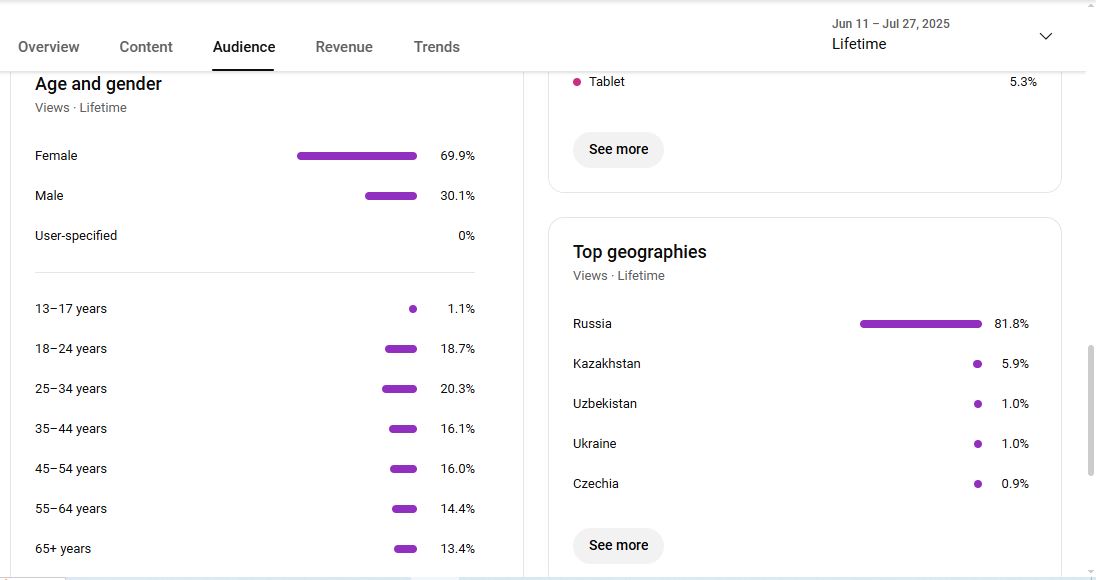Viewport: 1096px width, 580px height.
Task: Go to the Trends tab
Action: (x=436, y=47)
